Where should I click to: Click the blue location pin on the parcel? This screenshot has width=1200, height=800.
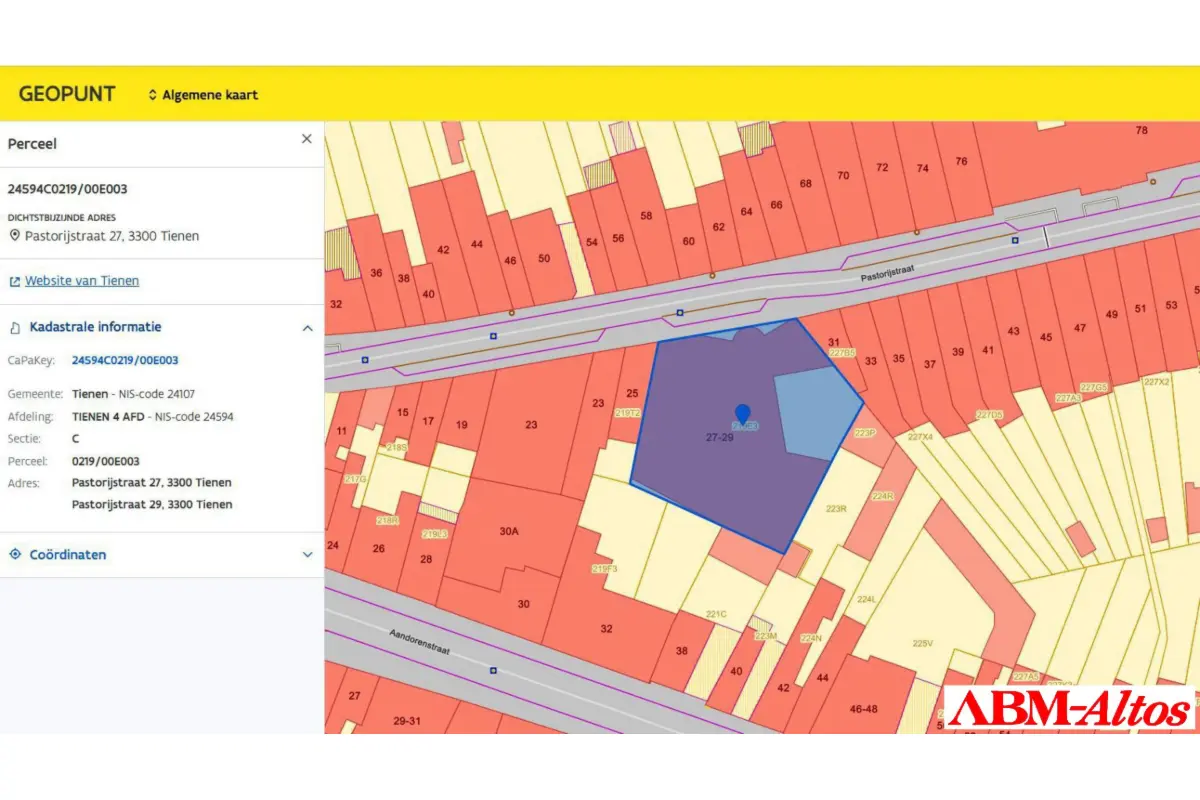pyautogui.click(x=742, y=414)
